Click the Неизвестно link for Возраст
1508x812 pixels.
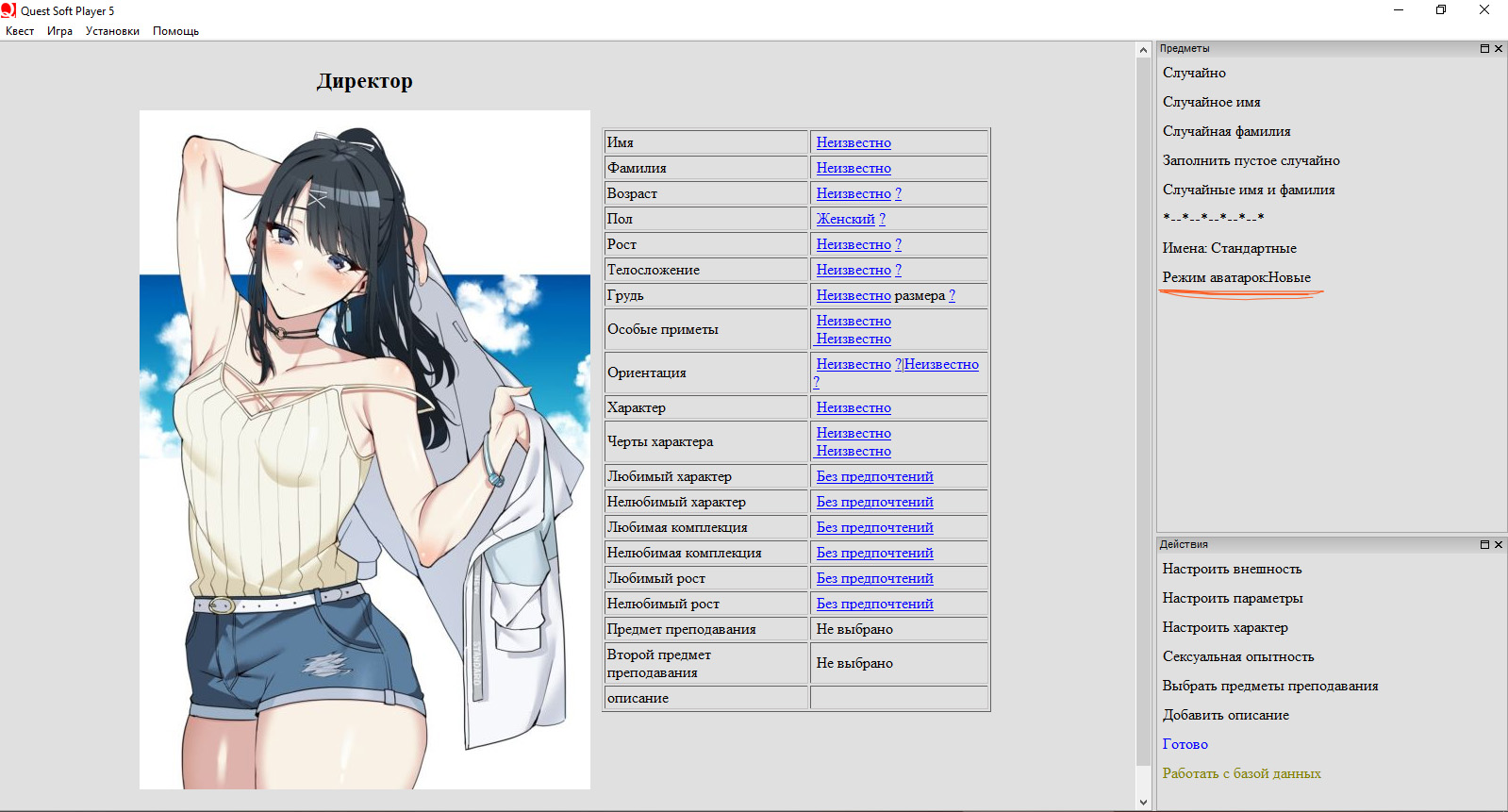tap(853, 193)
